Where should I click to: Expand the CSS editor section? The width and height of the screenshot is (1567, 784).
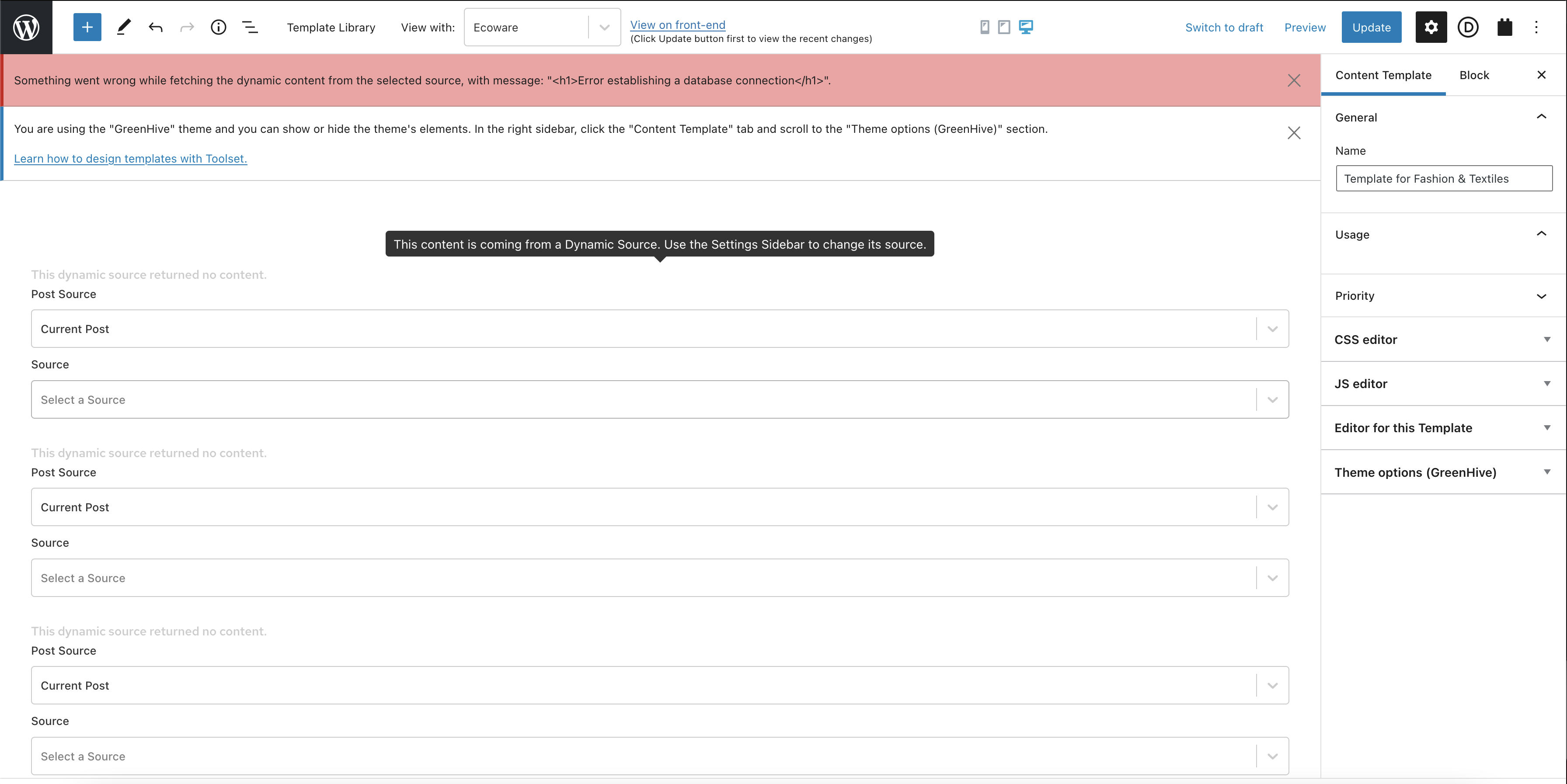pos(1442,340)
